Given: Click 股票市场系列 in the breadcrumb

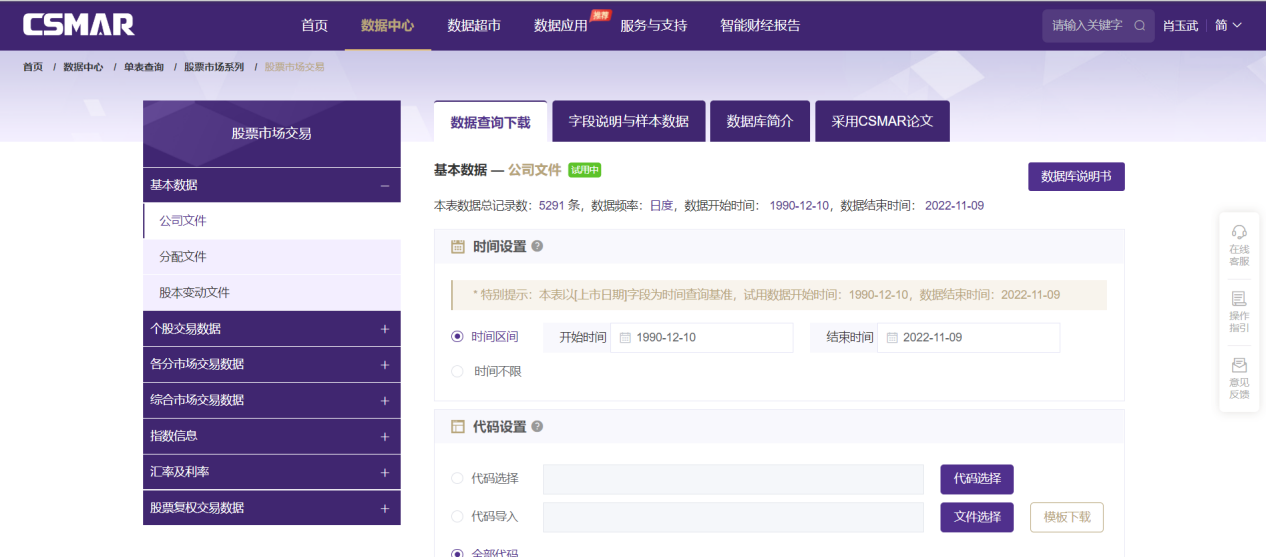Looking at the screenshot, I should point(214,67).
